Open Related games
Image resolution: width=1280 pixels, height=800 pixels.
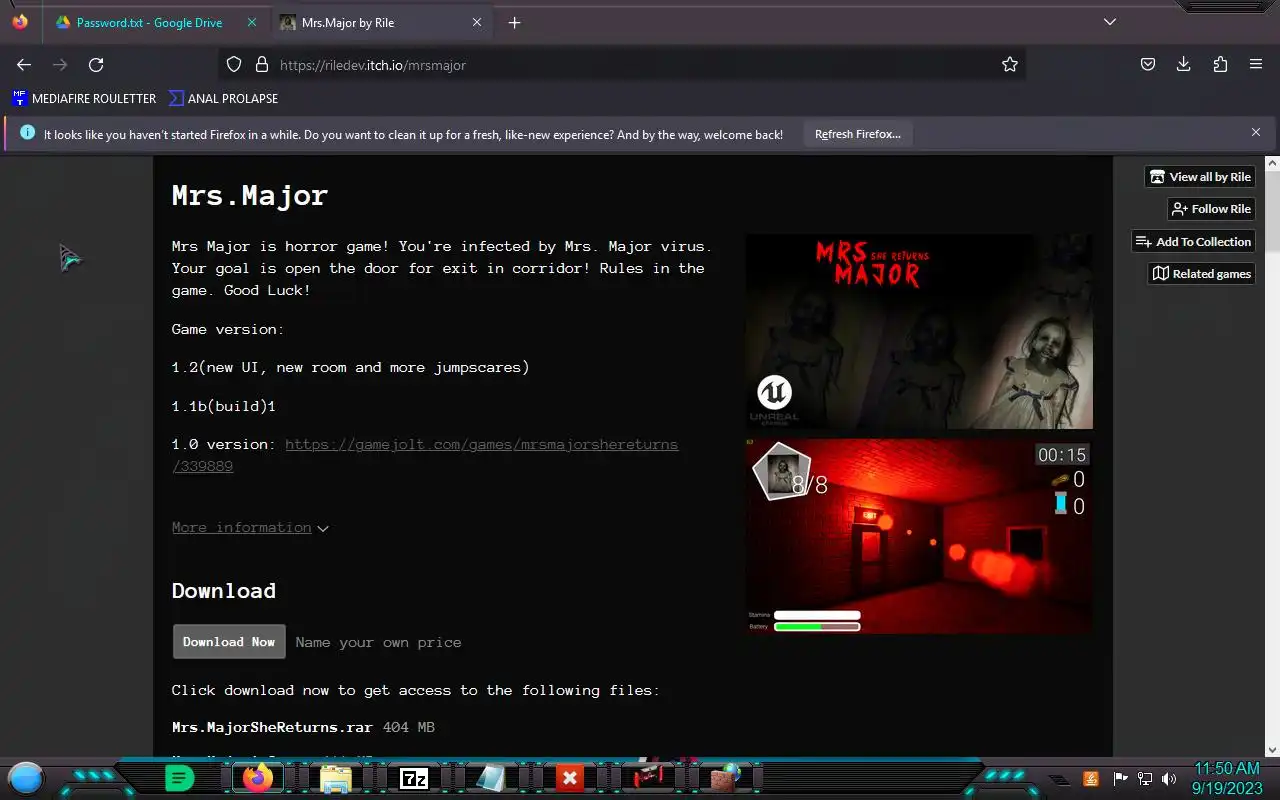pyautogui.click(x=1202, y=273)
